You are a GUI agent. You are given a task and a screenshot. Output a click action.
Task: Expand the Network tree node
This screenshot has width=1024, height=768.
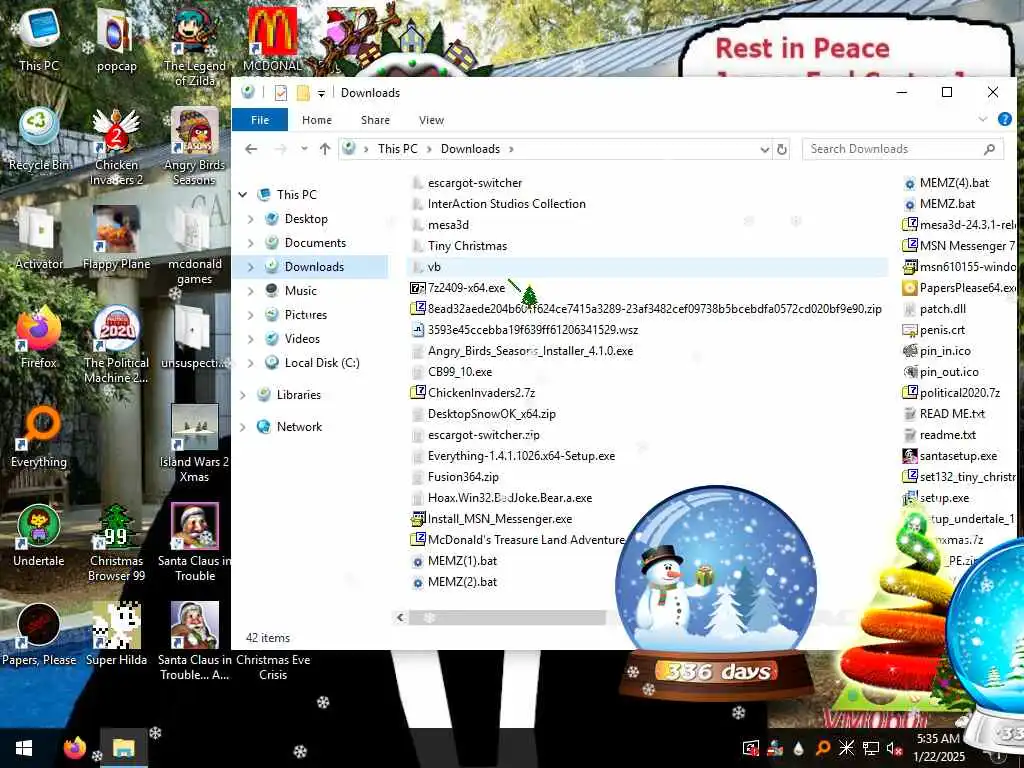(243, 426)
